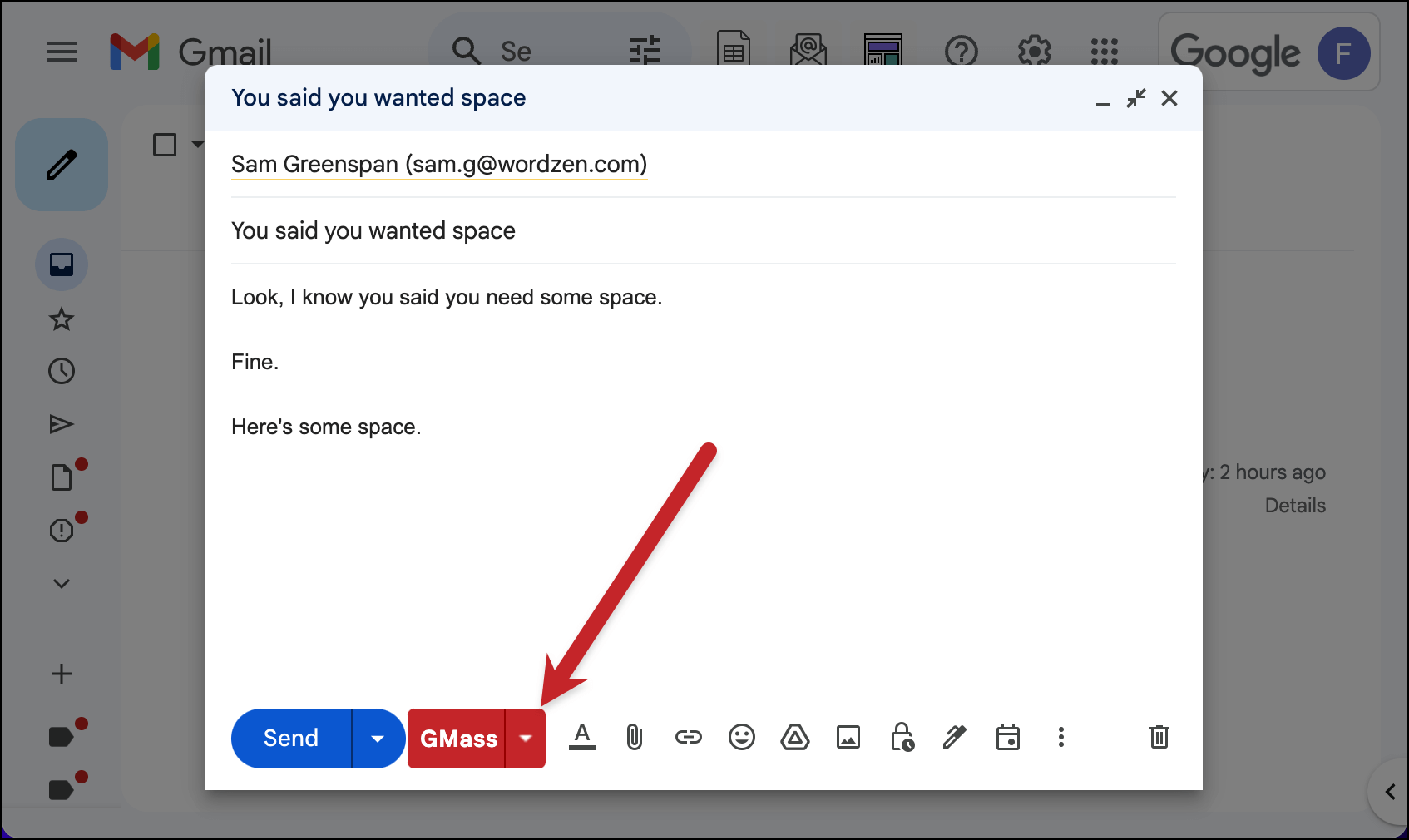Close the compose window

tap(1169, 98)
